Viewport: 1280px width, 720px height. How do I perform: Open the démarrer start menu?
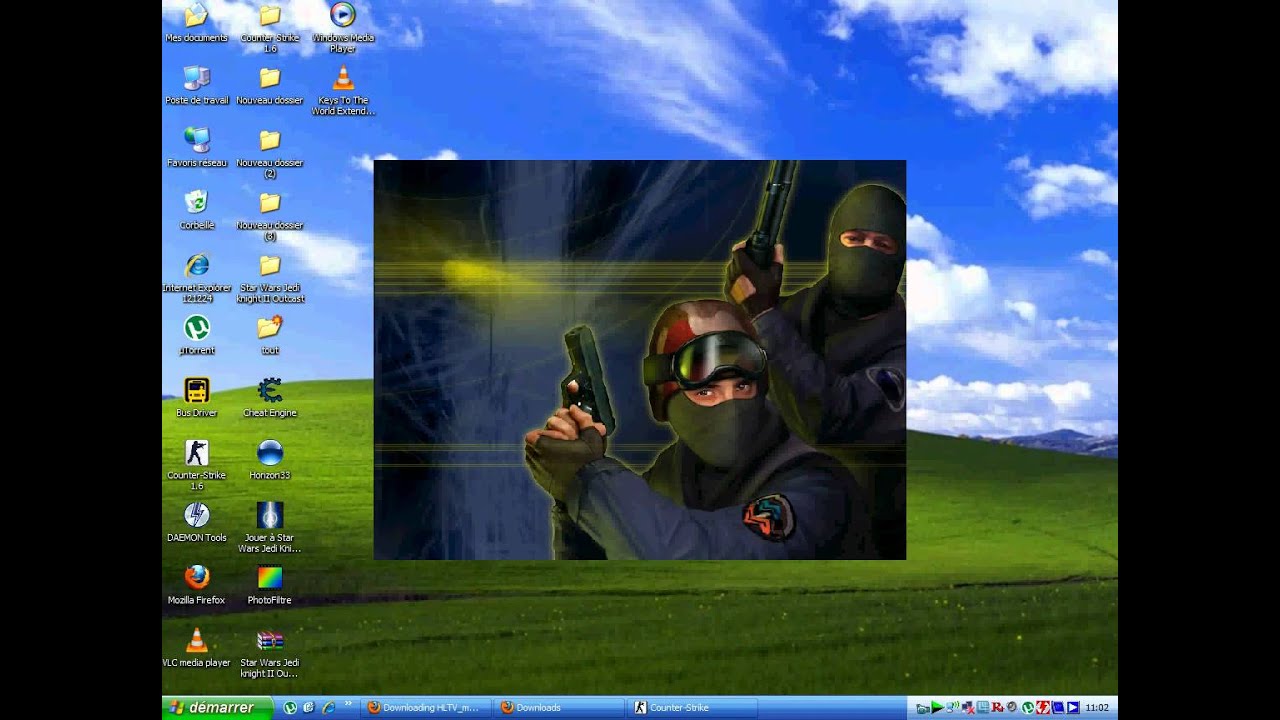pos(218,707)
